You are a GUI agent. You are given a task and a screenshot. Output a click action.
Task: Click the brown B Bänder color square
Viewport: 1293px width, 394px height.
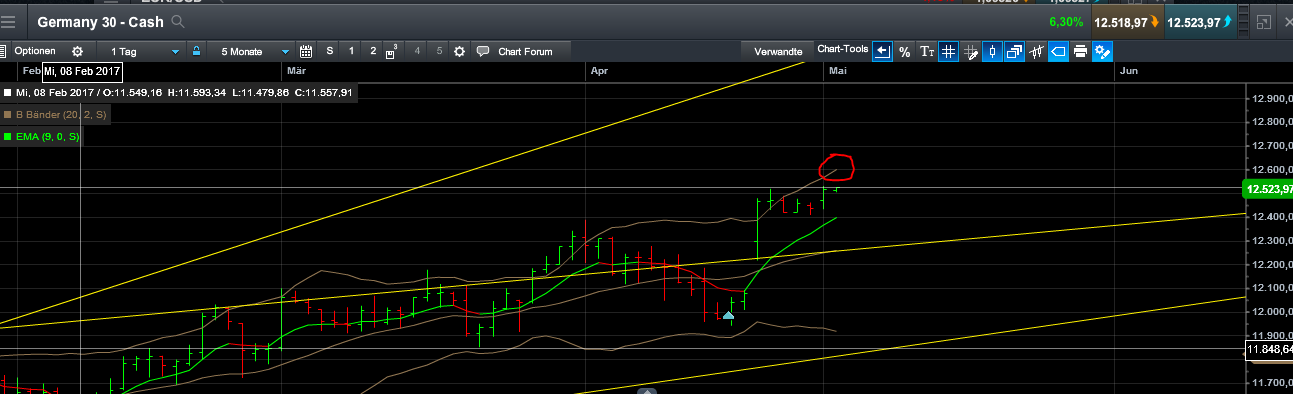(8, 115)
